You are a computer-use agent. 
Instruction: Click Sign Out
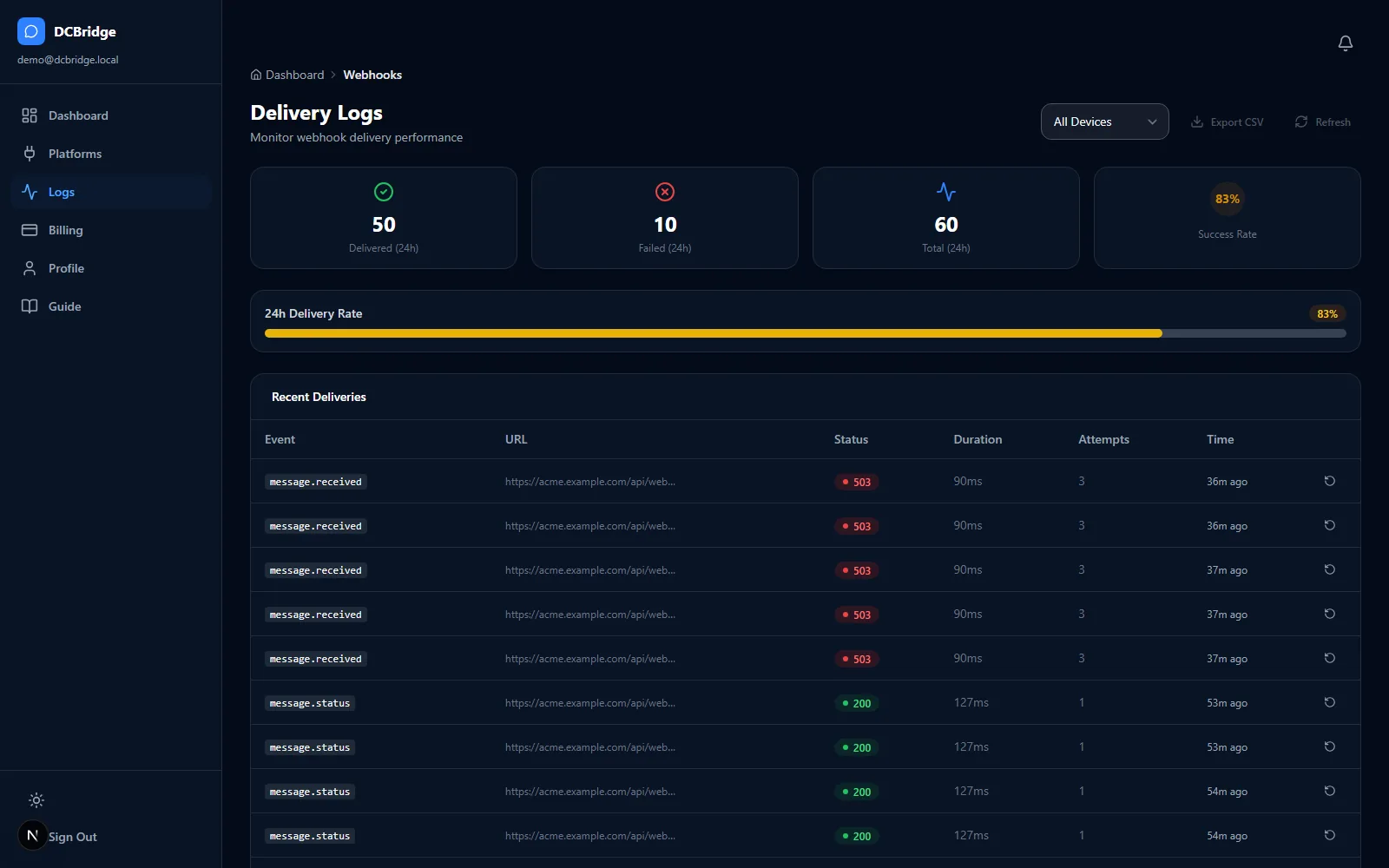pyautogui.click(x=73, y=837)
